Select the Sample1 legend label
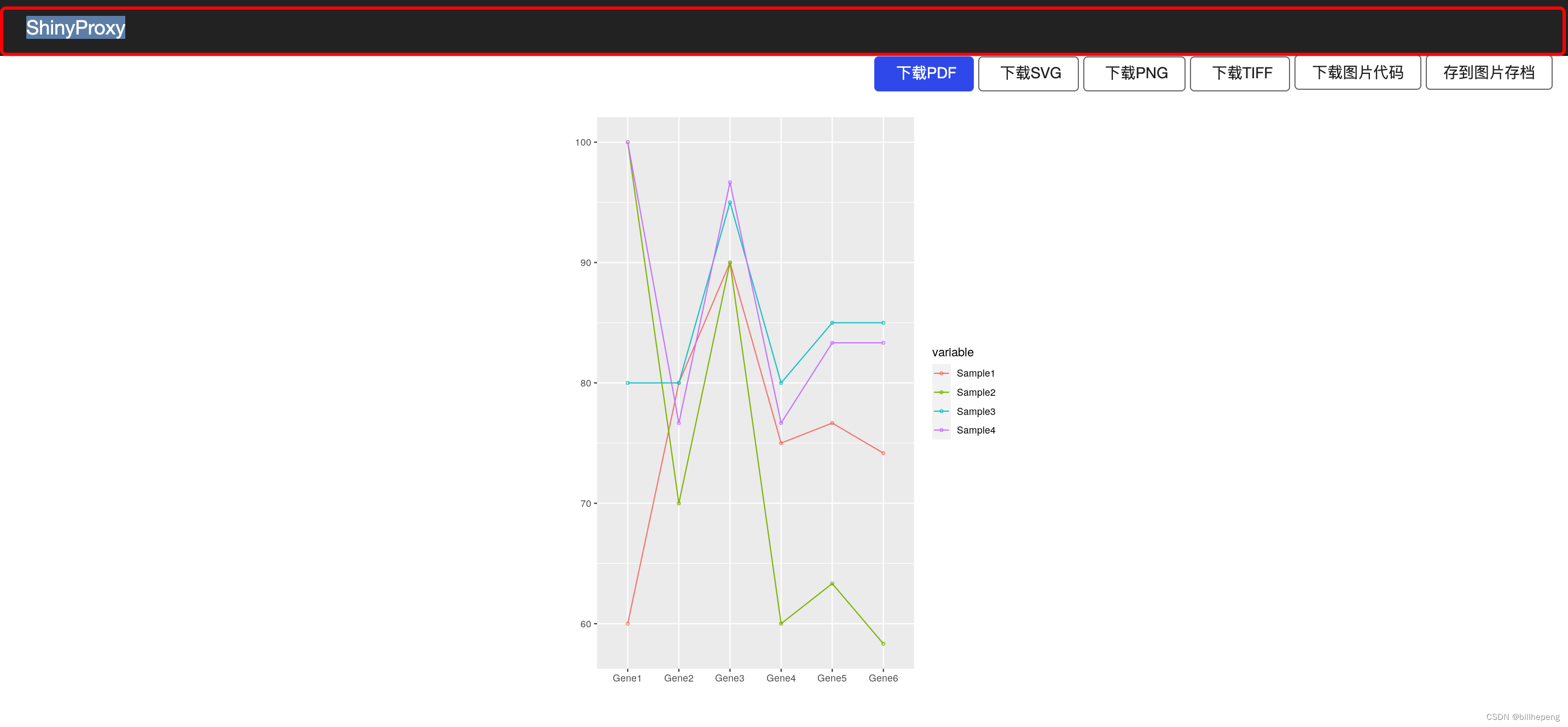Image resolution: width=1568 pixels, height=727 pixels. coord(975,373)
